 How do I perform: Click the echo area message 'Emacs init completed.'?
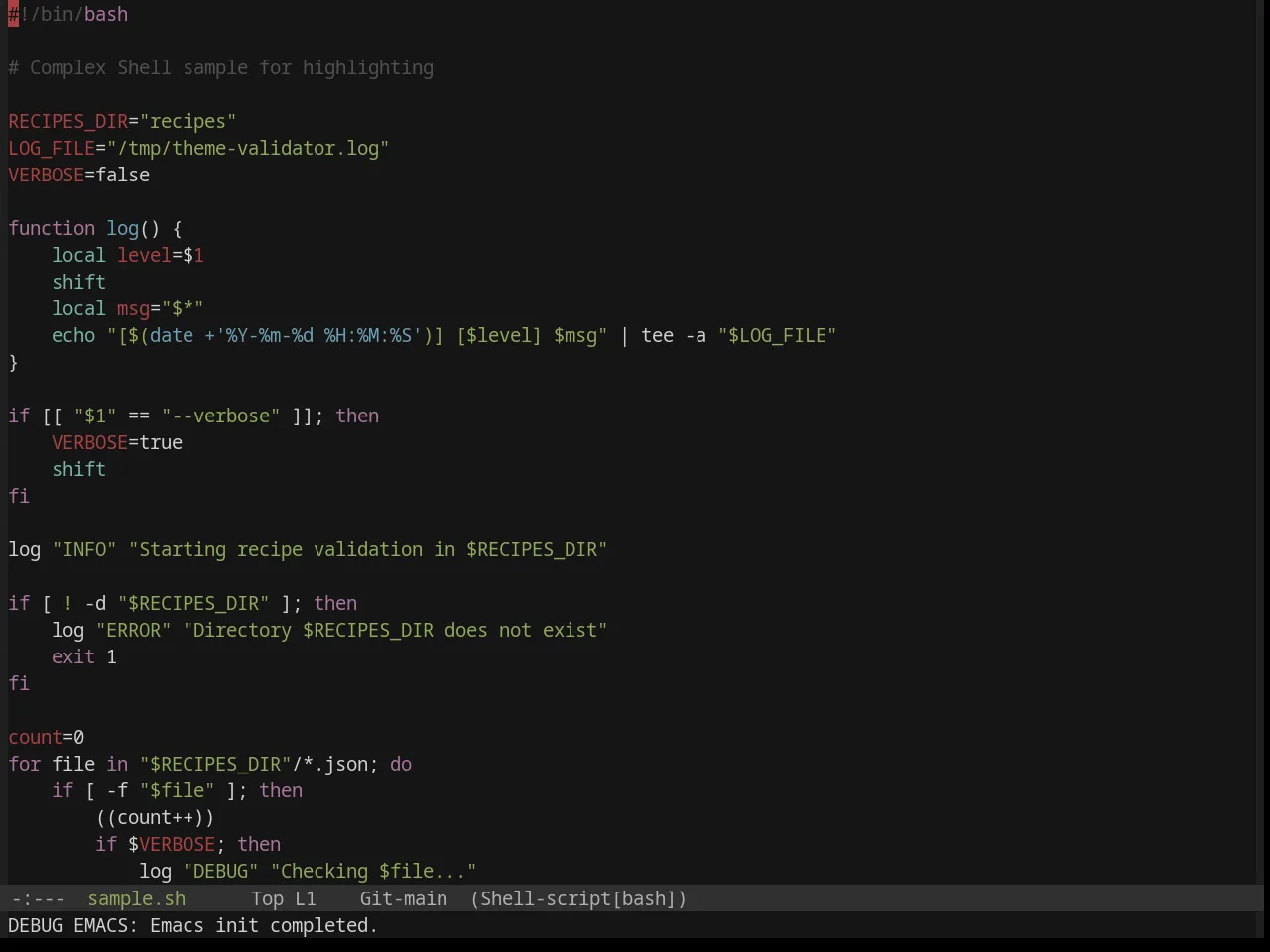tap(263, 925)
